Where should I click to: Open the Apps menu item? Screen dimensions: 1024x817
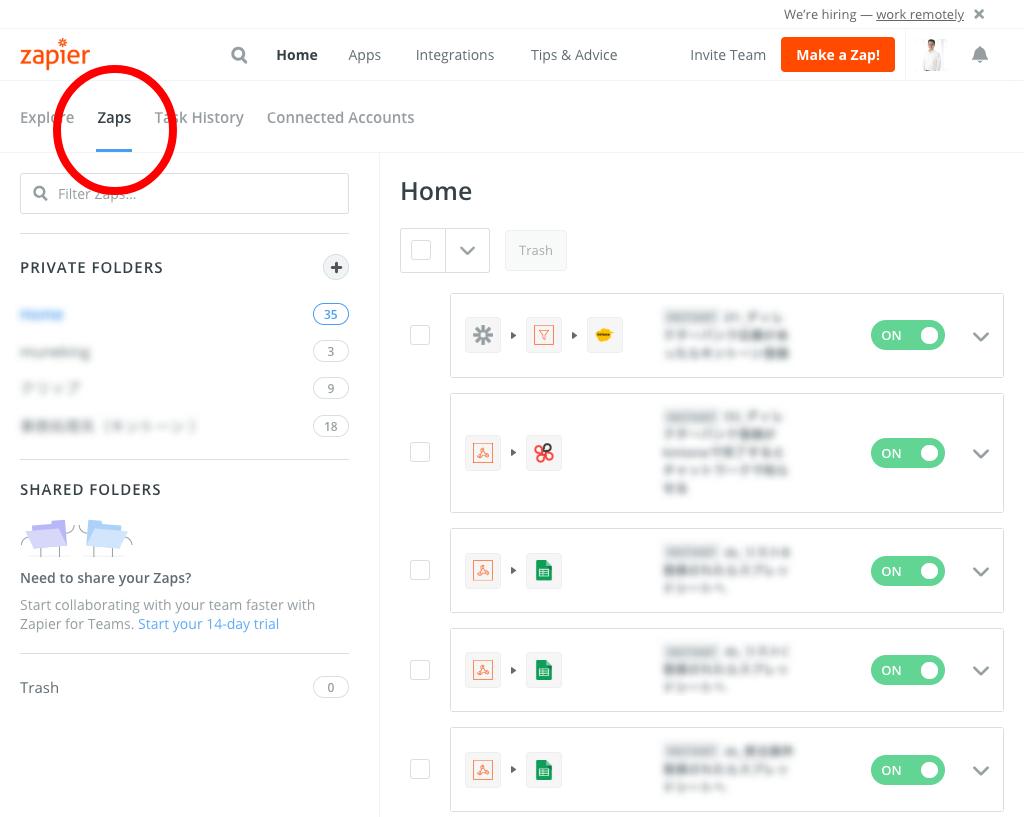(364, 56)
